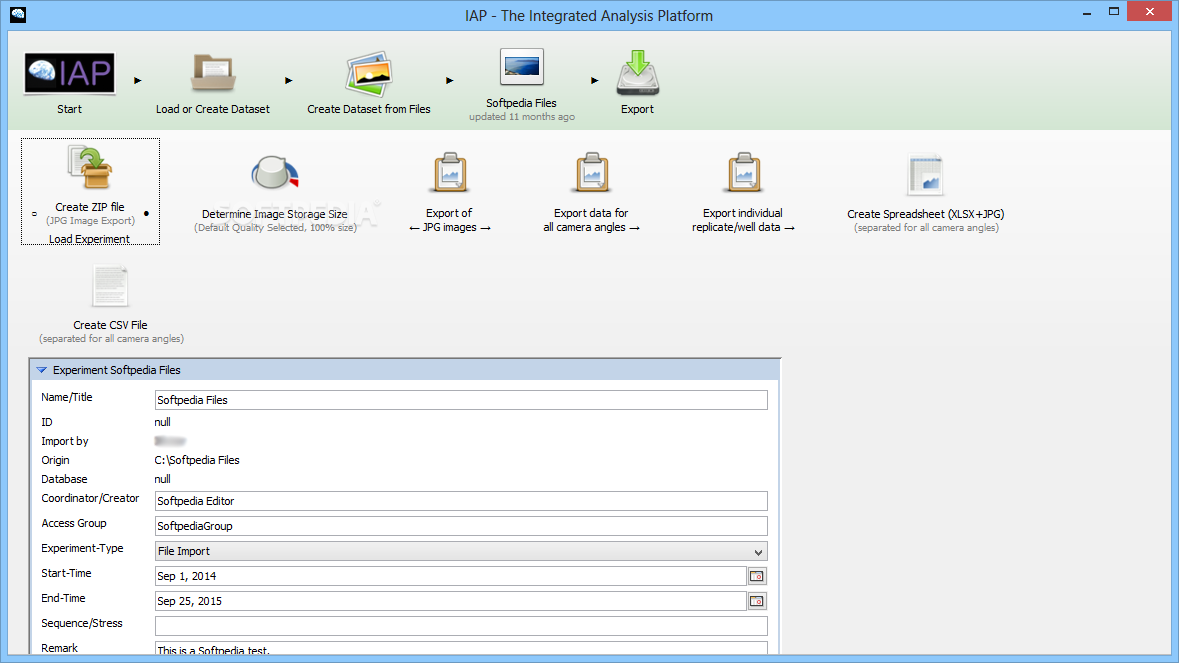Open the End-Time calendar picker
The height and width of the screenshot is (663, 1179).
[x=757, y=601]
